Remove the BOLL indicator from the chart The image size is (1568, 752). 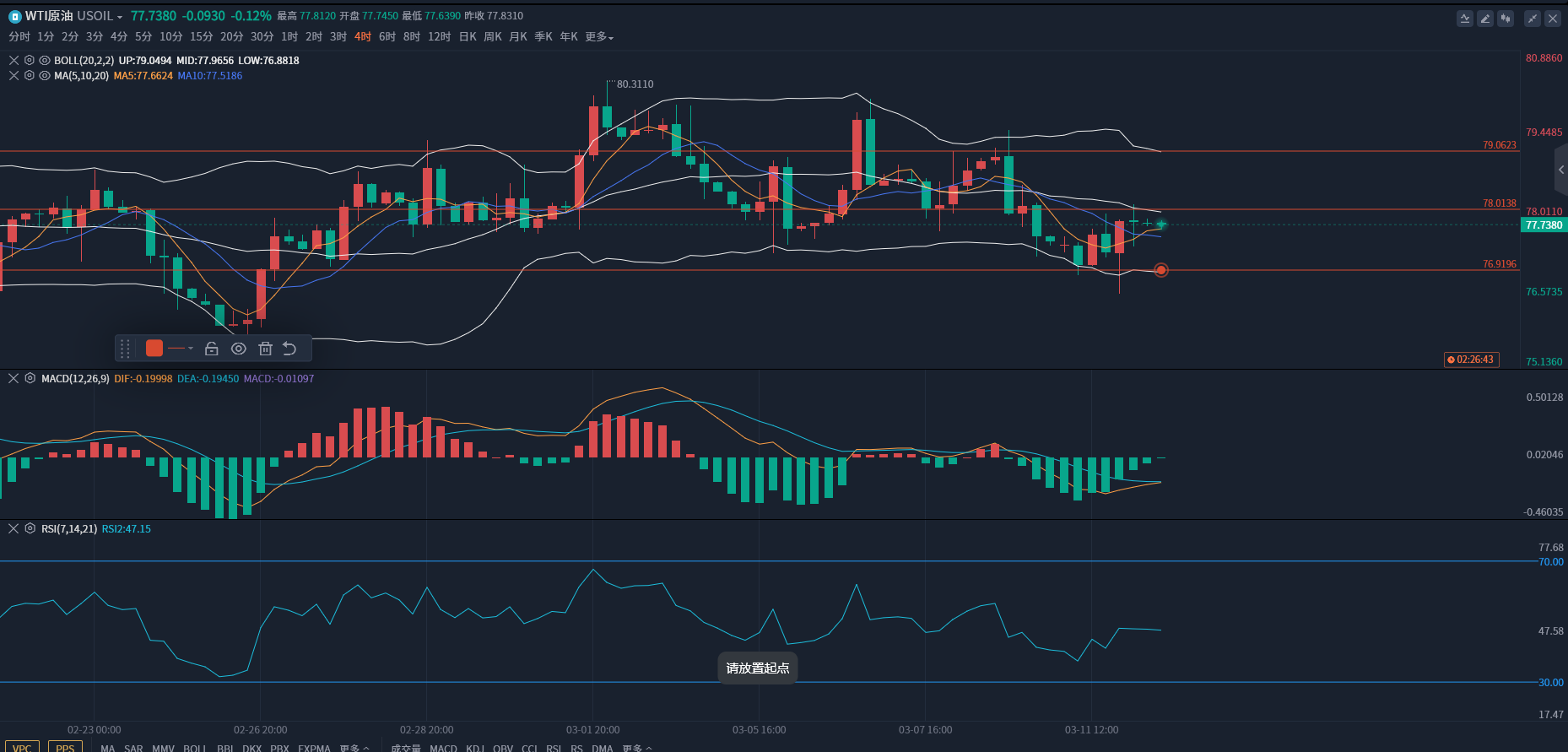pos(14,61)
